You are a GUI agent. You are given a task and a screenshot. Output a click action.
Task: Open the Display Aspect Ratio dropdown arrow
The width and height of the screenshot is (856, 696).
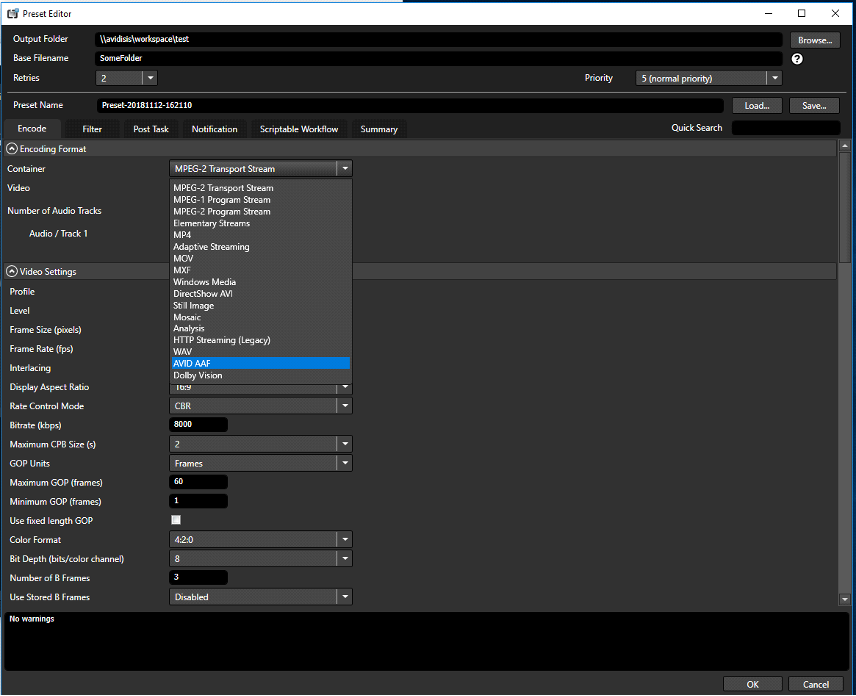[x=345, y=387]
